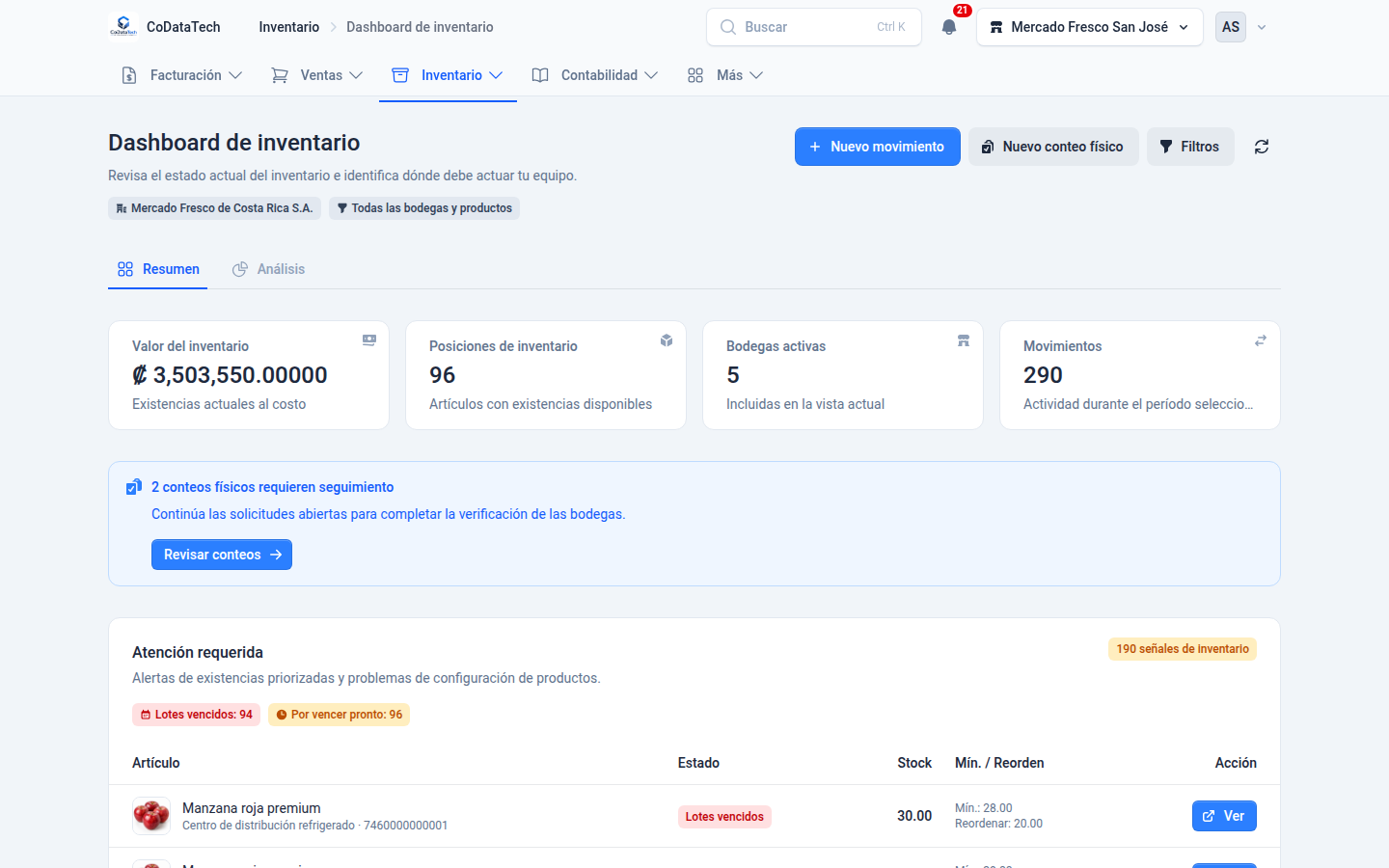Click the arrow icon in Revisar conteos

(x=276, y=555)
